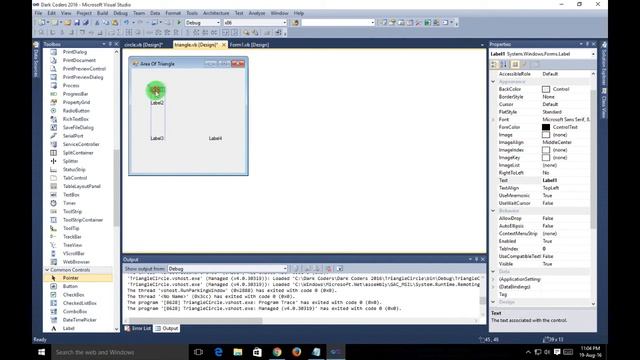Open File Explorer from taskbar
640x360 pixels.
(x=238, y=352)
